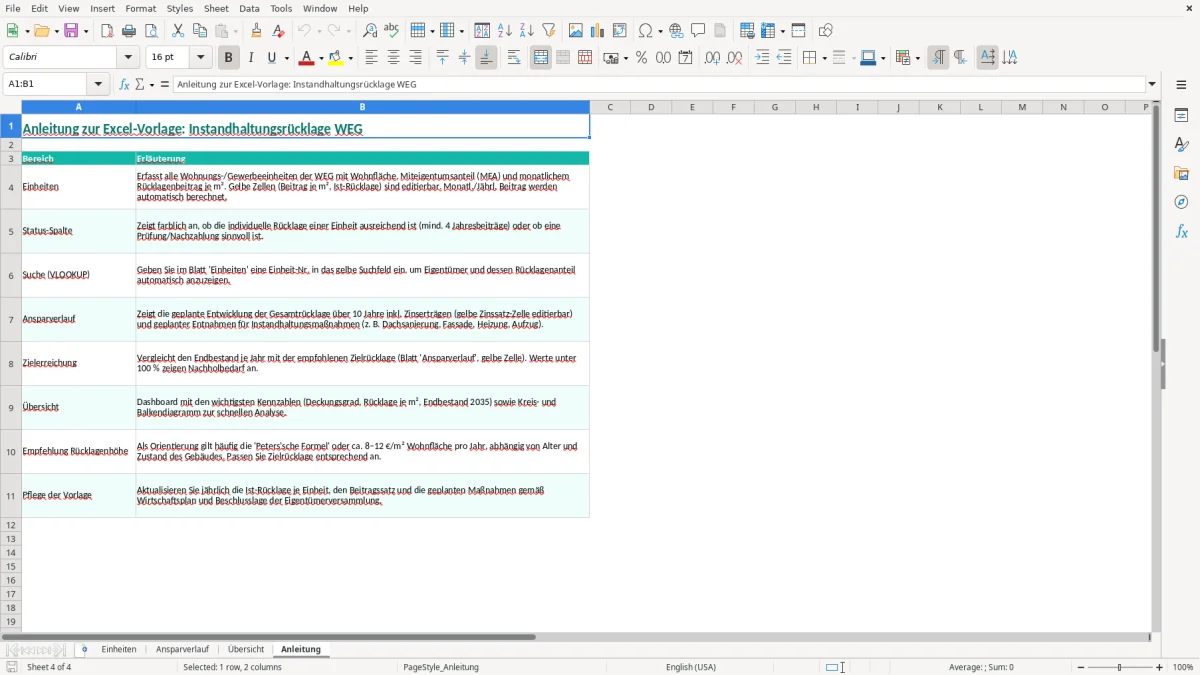
Task: Apply the red font color swatch
Action: click(306, 58)
